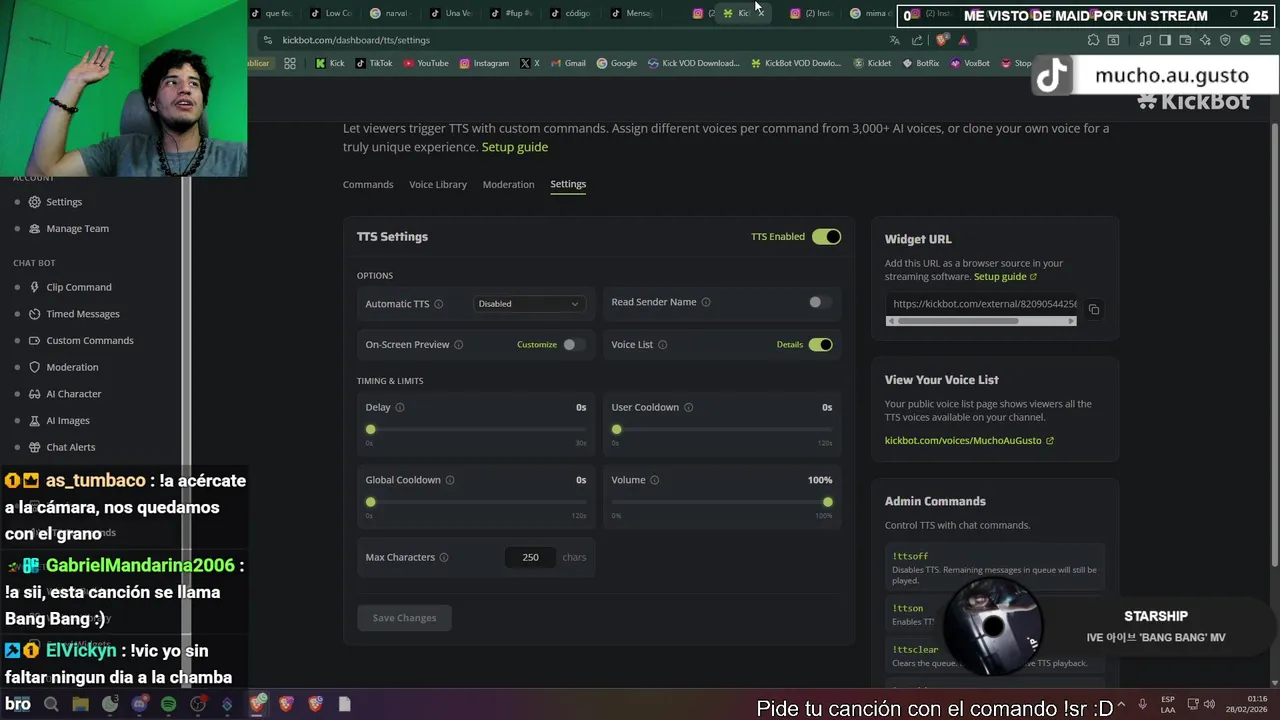Click the Max Characters input field
Viewport: 1280px width, 720px height.
click(530, 557)
